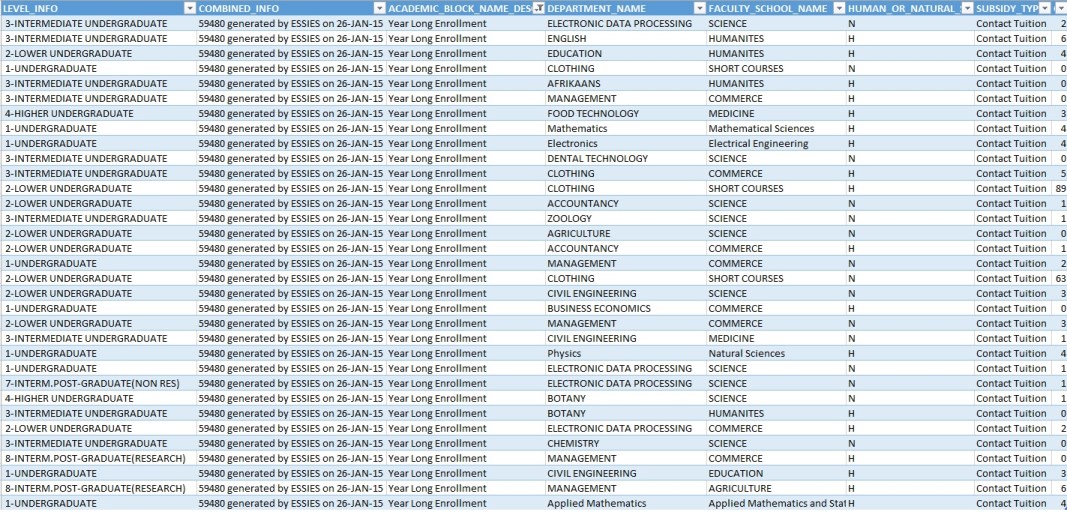Select COMBINED_INFO cell in DENTAL TECHNOLOGY row
This screenshot has height=512, width=1067.
point(291,159)
